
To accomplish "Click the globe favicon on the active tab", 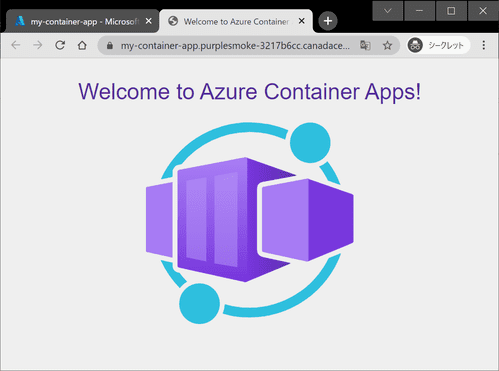I will pyautogui.click(x=173, y=21).
